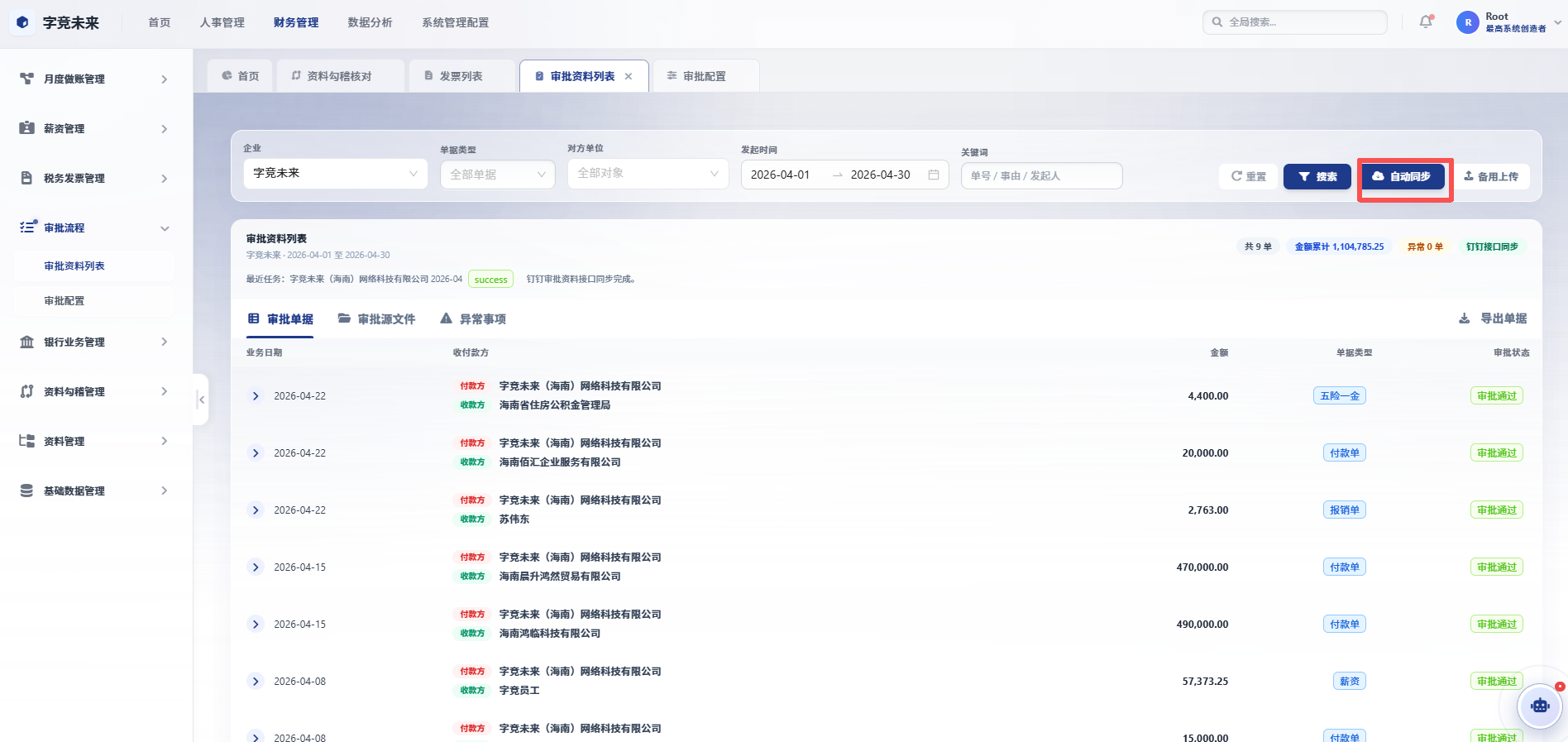
Task: Expand 月度做账管理 sidebar menu
Action: (96, 79)
